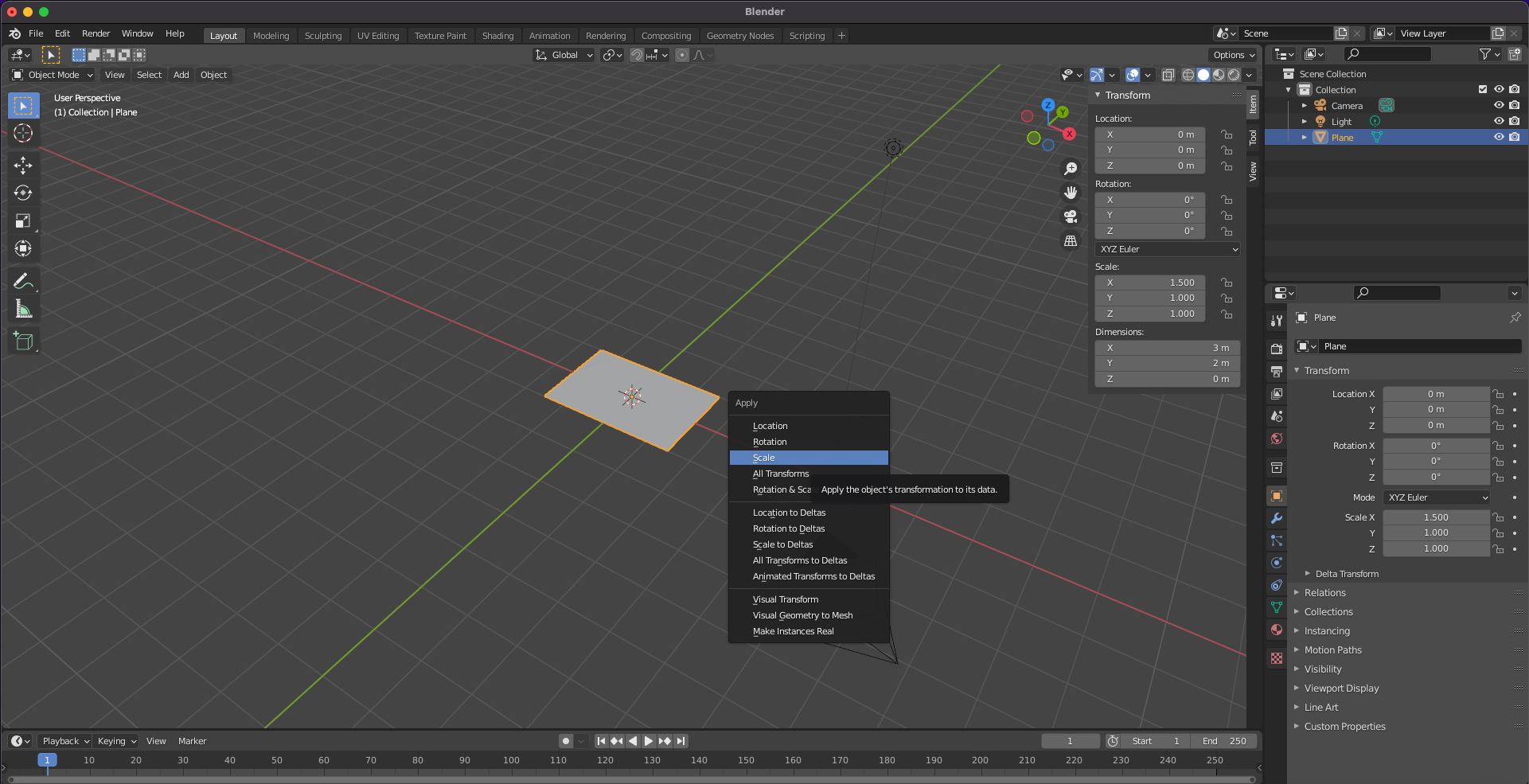Open the Texture properties checker icon
This screenshot has height=784, width=1529.
tap(1277, 658)
